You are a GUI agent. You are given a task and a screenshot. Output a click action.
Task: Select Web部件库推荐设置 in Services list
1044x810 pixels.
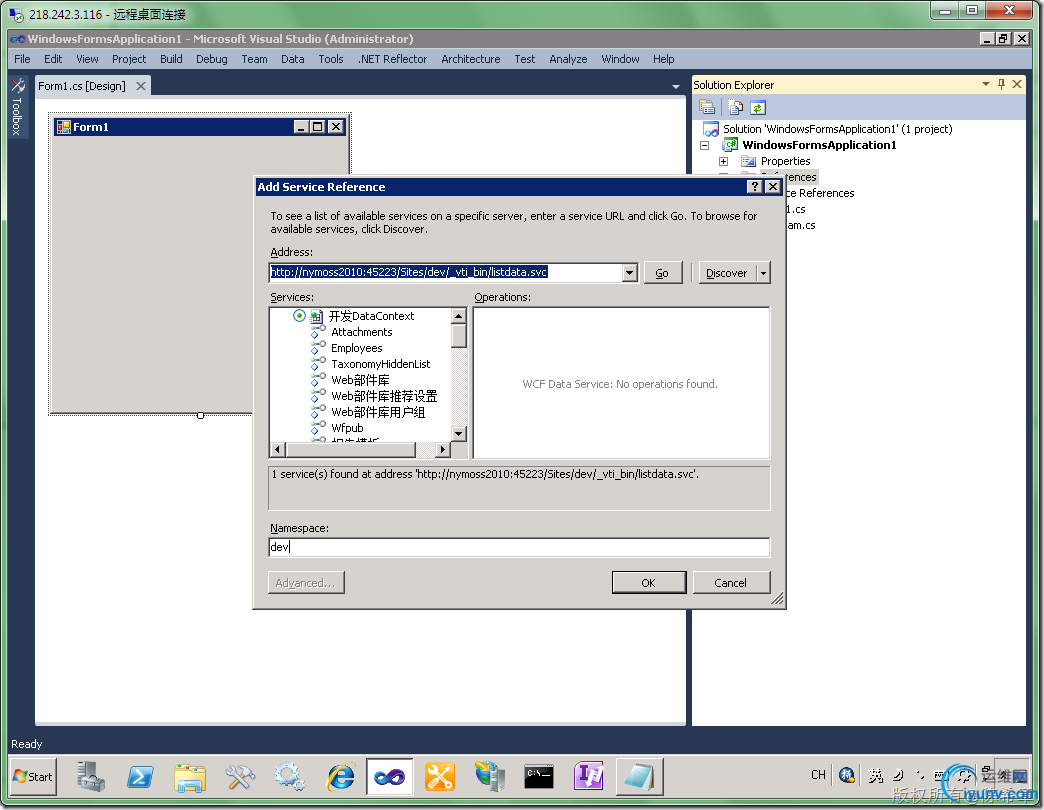point(384,396)
